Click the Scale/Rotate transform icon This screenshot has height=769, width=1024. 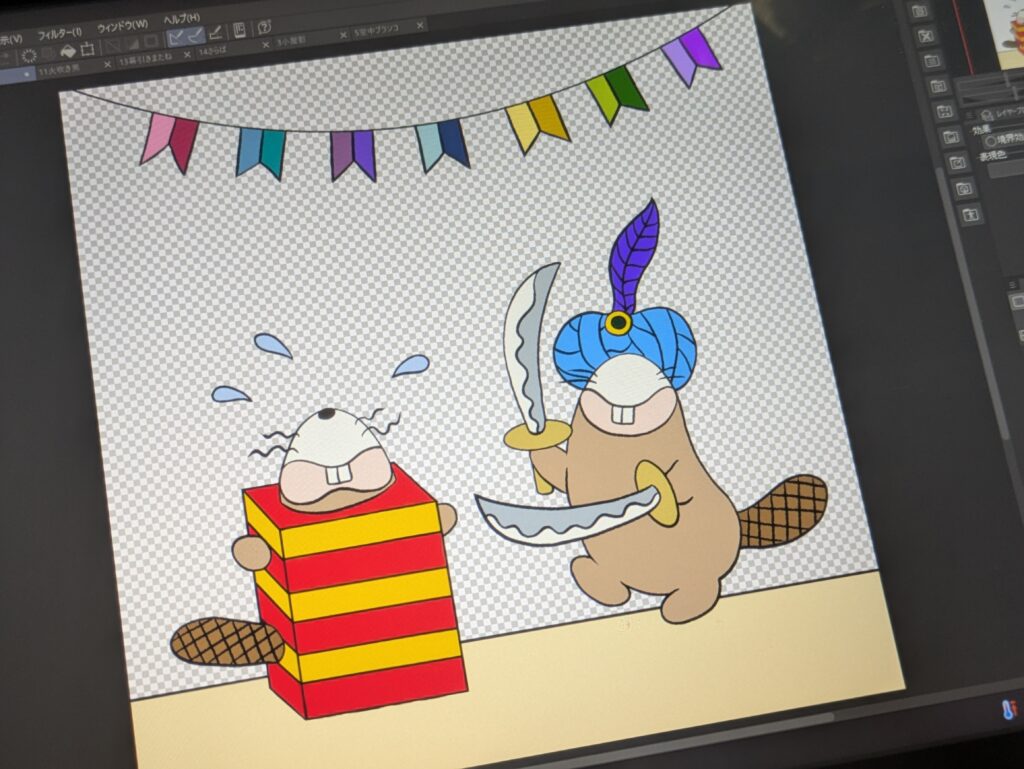[x=88, y=50]
